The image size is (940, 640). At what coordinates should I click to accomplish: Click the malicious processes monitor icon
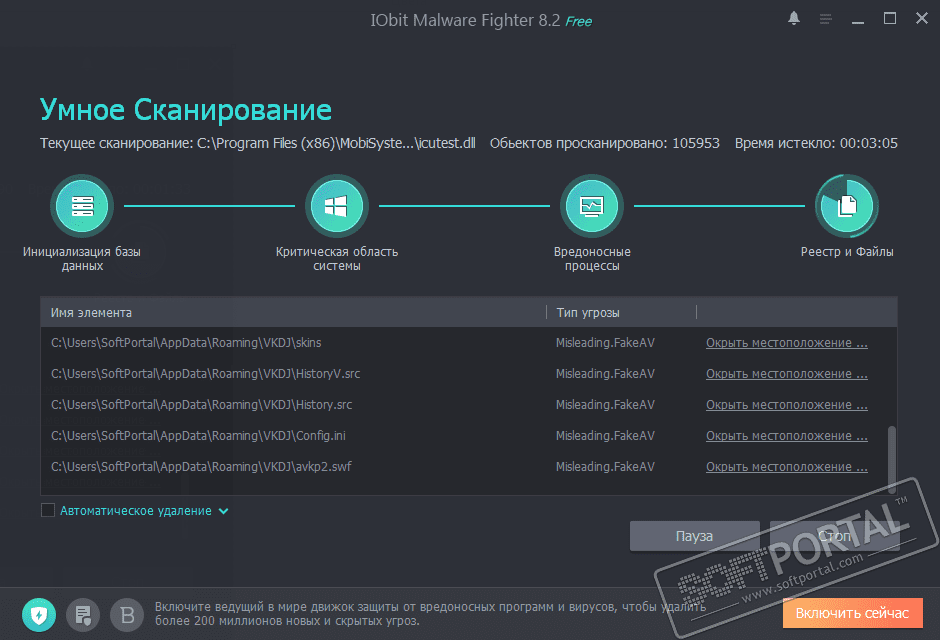pos(592,206)
